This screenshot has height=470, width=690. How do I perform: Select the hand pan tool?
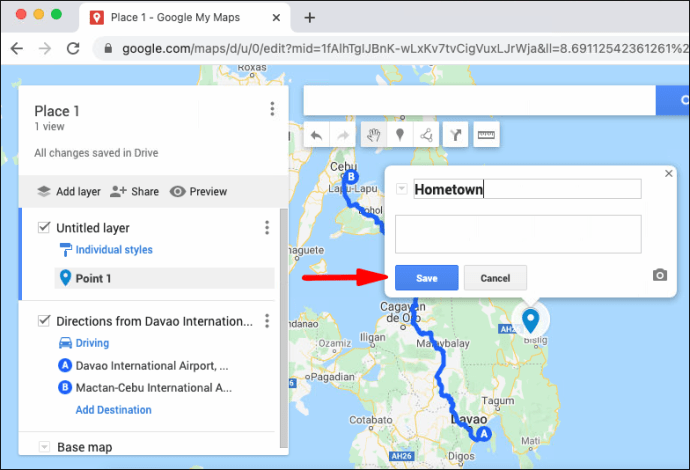pyautogui.click(x=373, y=135)
